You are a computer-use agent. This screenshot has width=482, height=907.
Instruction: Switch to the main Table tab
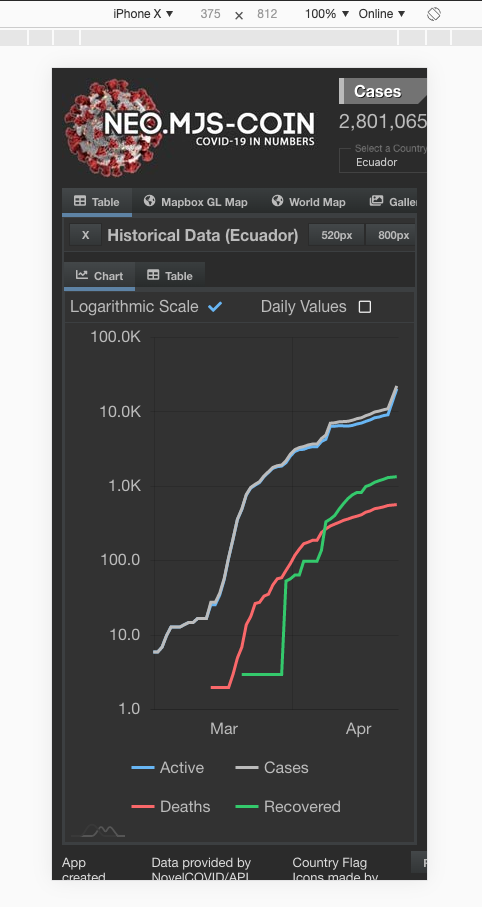[97, 202]
